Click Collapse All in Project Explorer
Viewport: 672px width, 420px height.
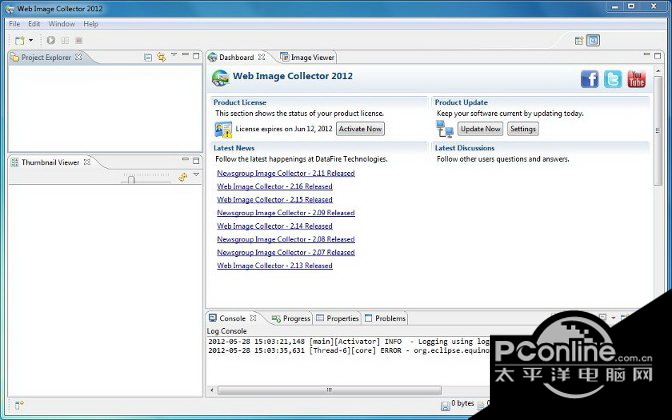point(148,57)
